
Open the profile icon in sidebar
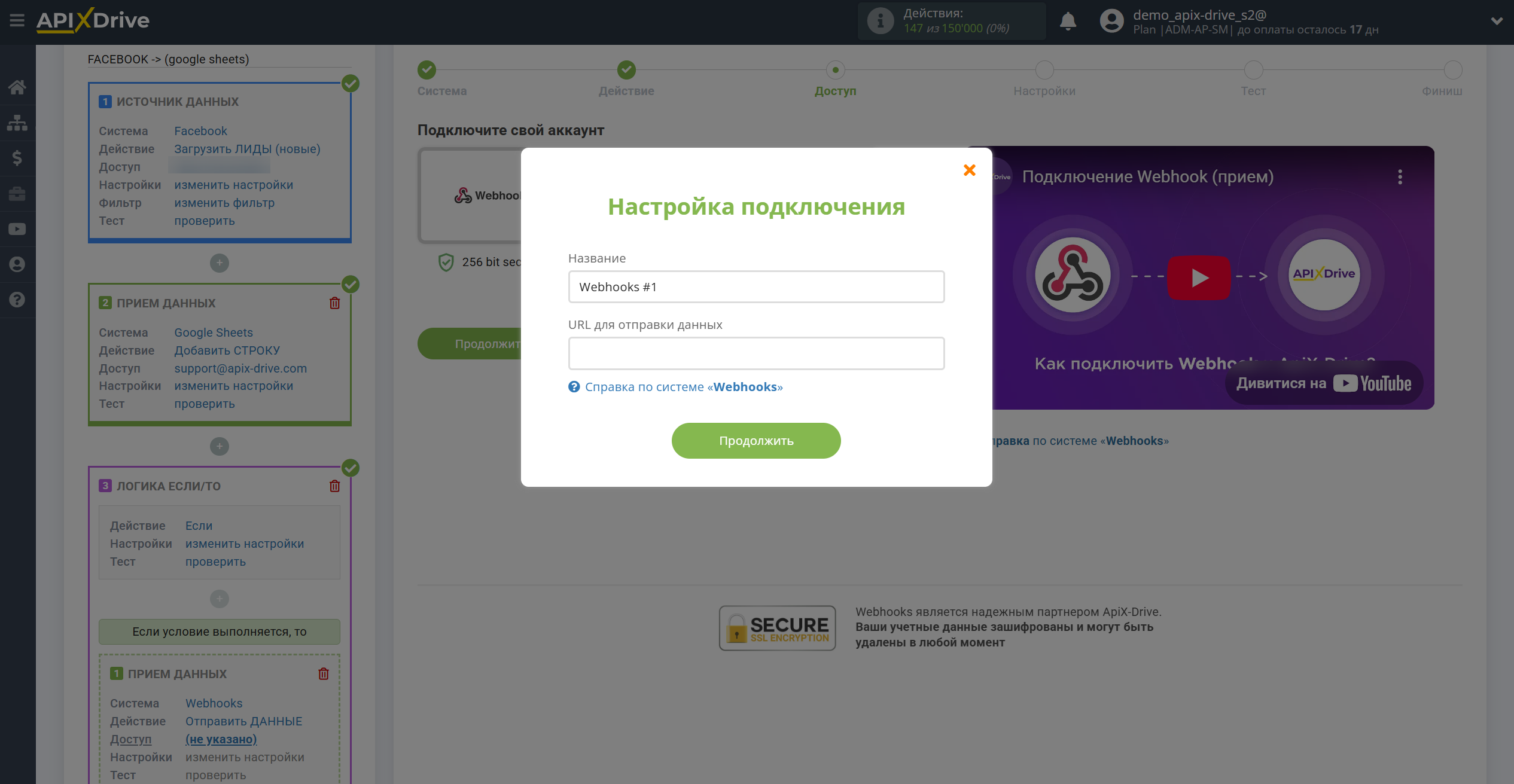[x=17, y=264]
